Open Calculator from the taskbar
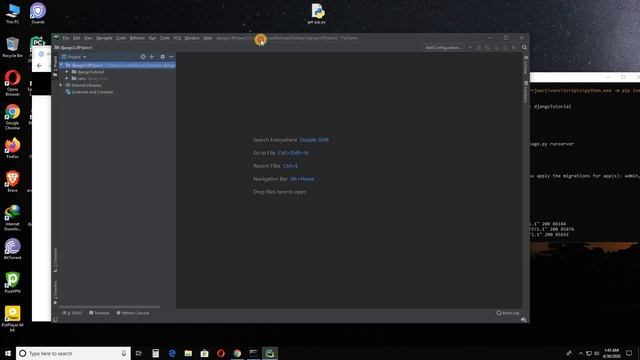640x360 pixels. tap(156, 353)
